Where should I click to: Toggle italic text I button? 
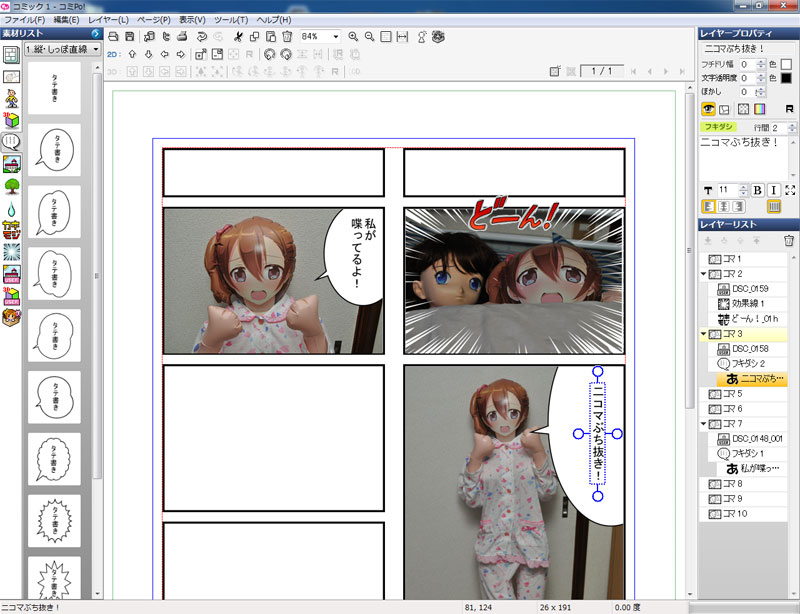click(x=773, y=190)
